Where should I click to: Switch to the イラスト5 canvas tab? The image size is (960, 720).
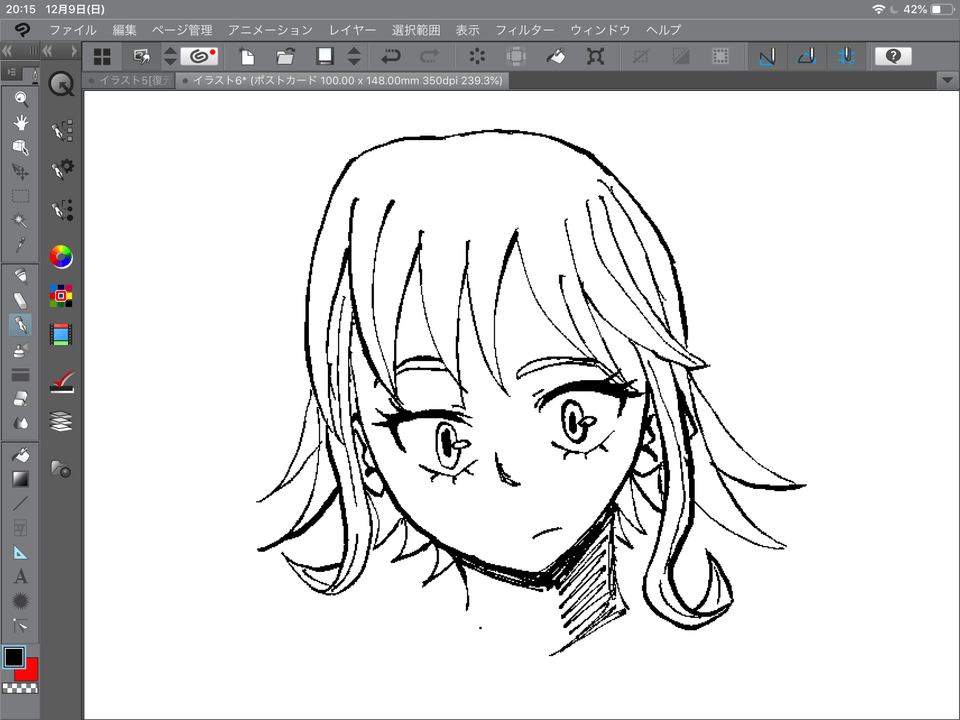(x=130, y=80)
